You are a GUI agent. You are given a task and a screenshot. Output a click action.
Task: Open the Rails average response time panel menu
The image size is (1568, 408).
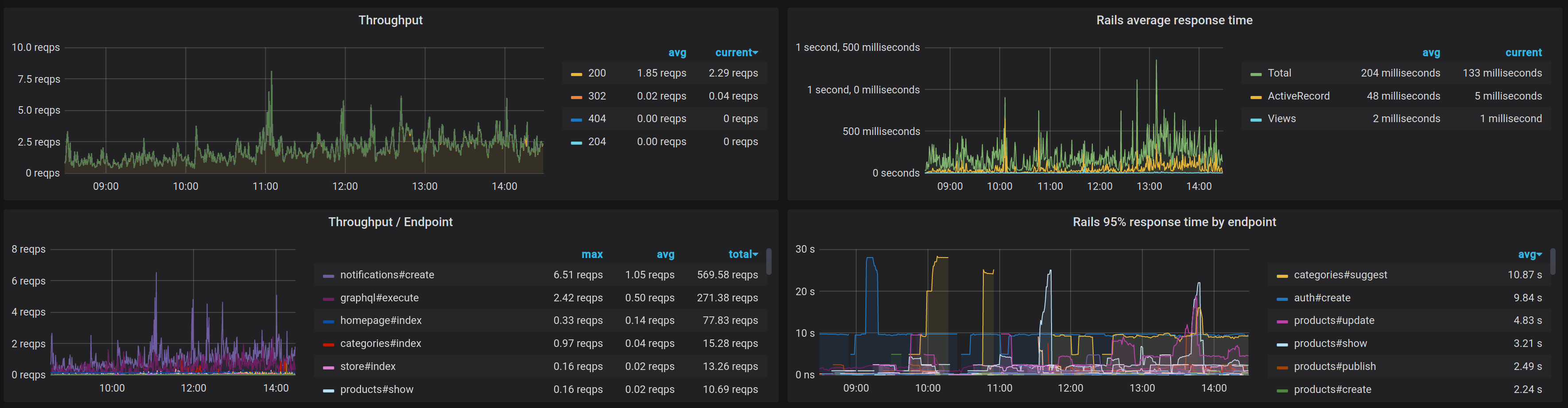[1174, 20]
